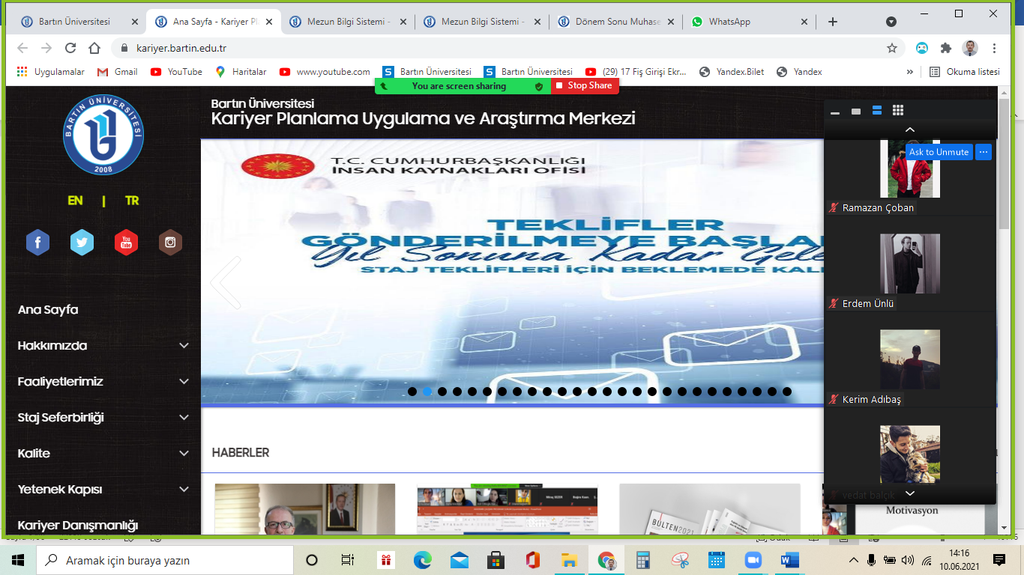The height and width of the screenshot is (575, 1024).
Task: Show more bookmarks with double chevron
Action: [x=910, y=72]
